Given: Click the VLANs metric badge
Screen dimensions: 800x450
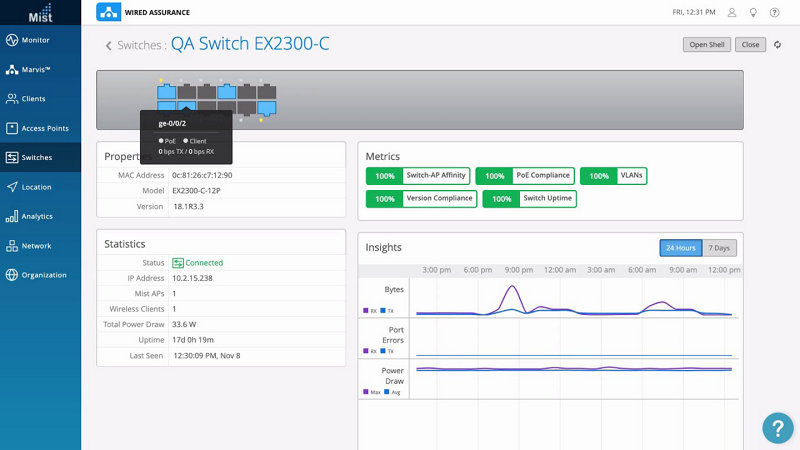Looking at the screenshot, I should tap(613, 176).
